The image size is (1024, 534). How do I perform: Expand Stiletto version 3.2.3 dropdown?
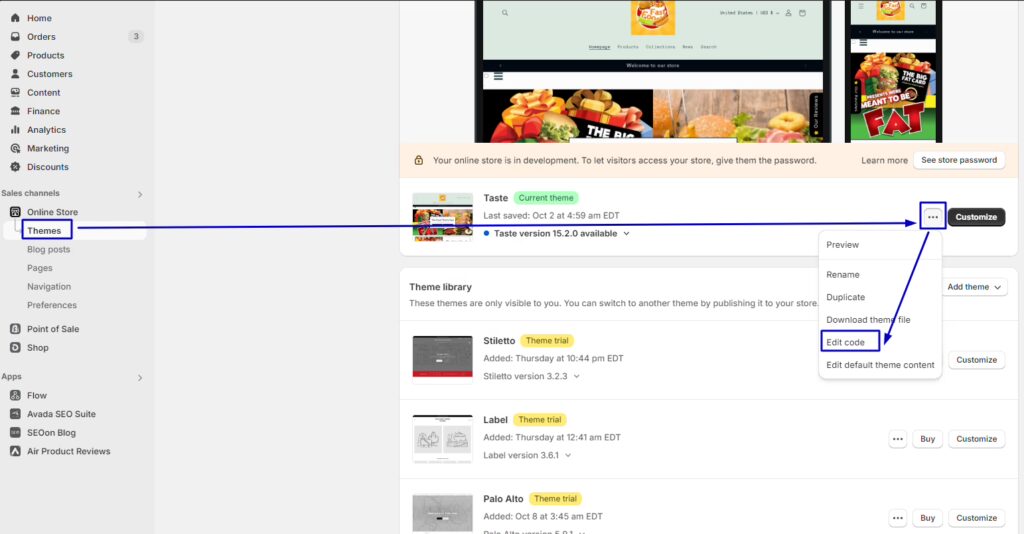pyautogui.click(x=577, y=377)
